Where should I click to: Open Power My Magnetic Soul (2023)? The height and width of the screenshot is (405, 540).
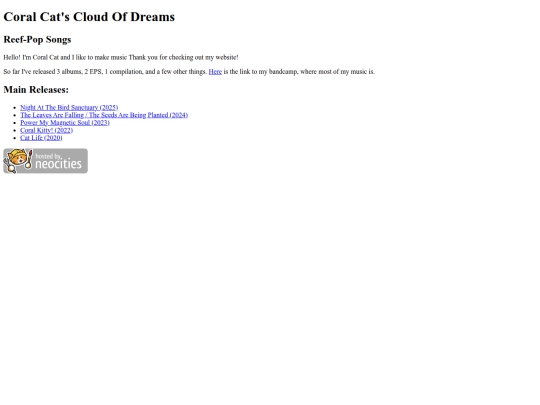click(65, 123)
